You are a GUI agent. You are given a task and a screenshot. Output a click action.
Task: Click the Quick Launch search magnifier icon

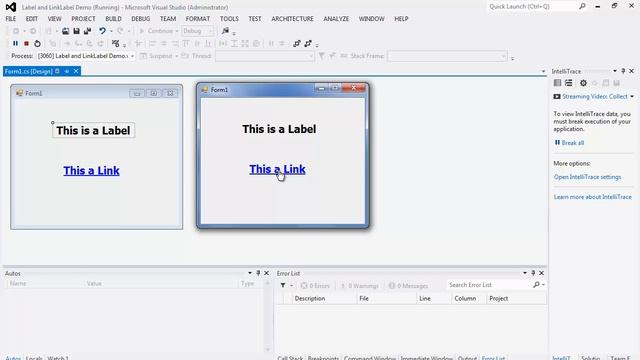point(582,6)
